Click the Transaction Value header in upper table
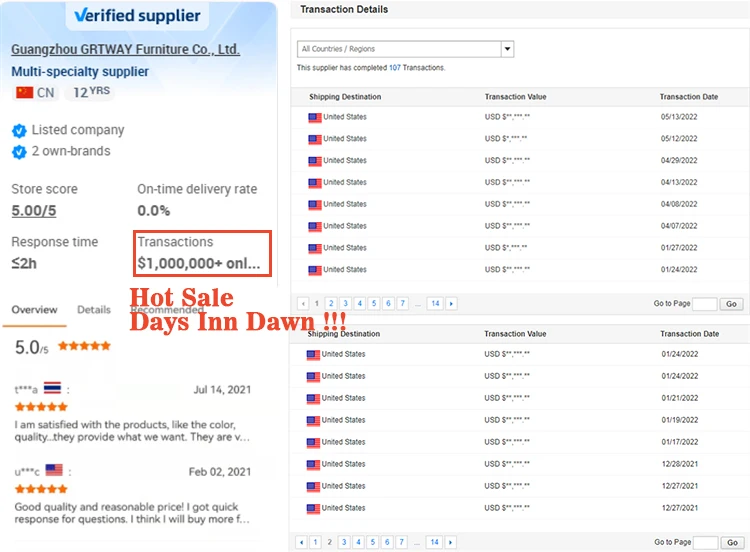Image resolution: width=750 pixels, height=552 pixels. [x=515, y=97]
